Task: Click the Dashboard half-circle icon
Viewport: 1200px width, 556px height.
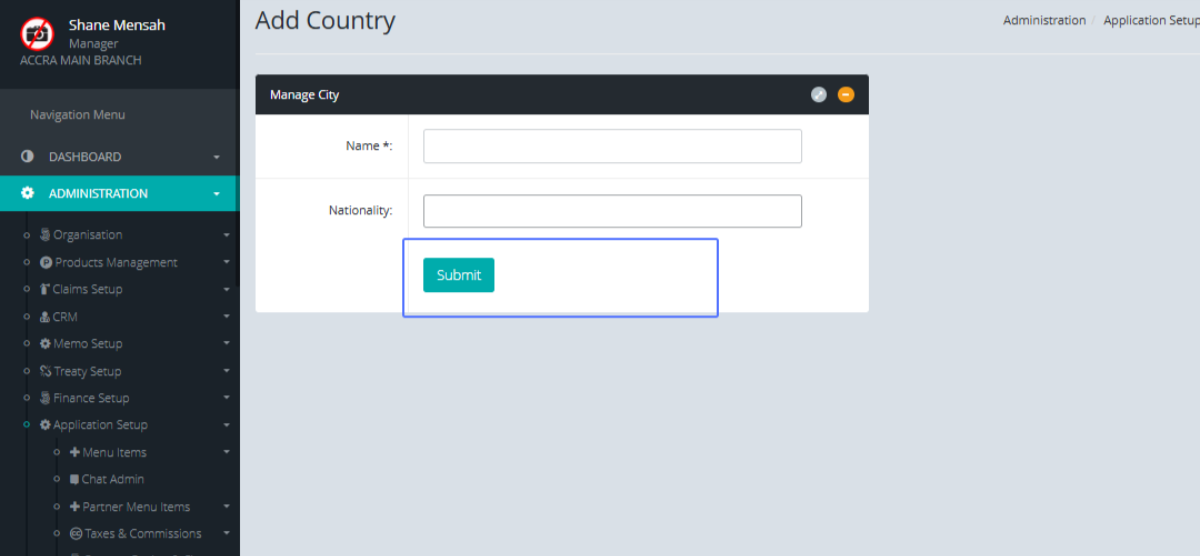Action: pyautogui.click(x=27, y=157)
